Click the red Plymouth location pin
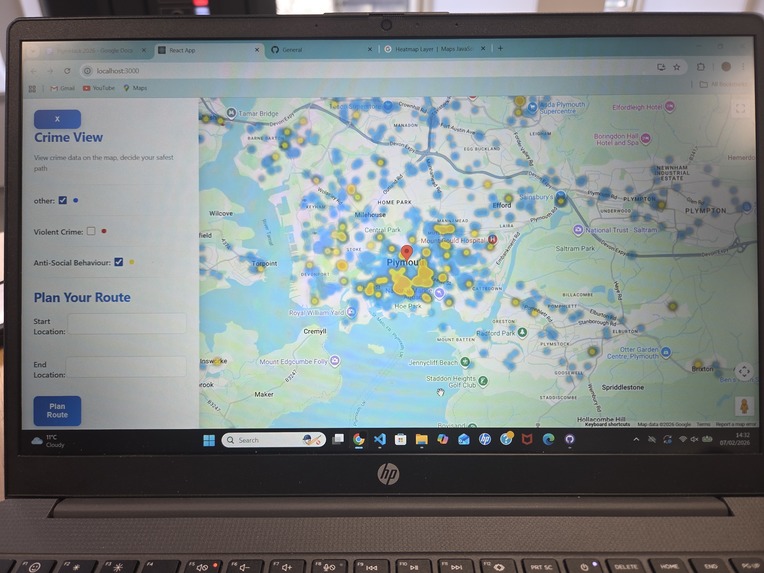Viewport: 764px width, 573px height. tap(406, 252)
